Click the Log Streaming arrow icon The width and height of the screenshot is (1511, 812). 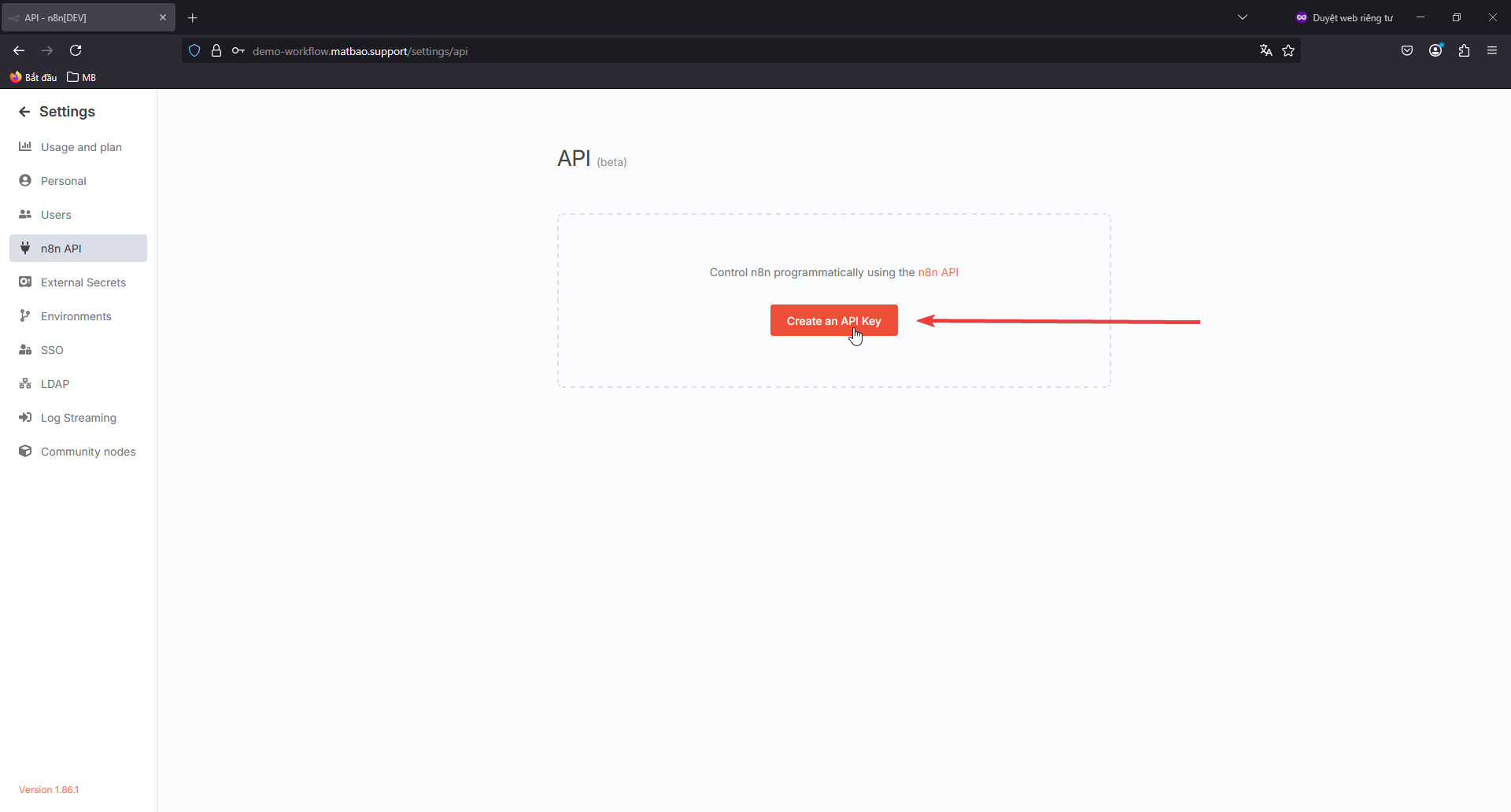(25, 417)
